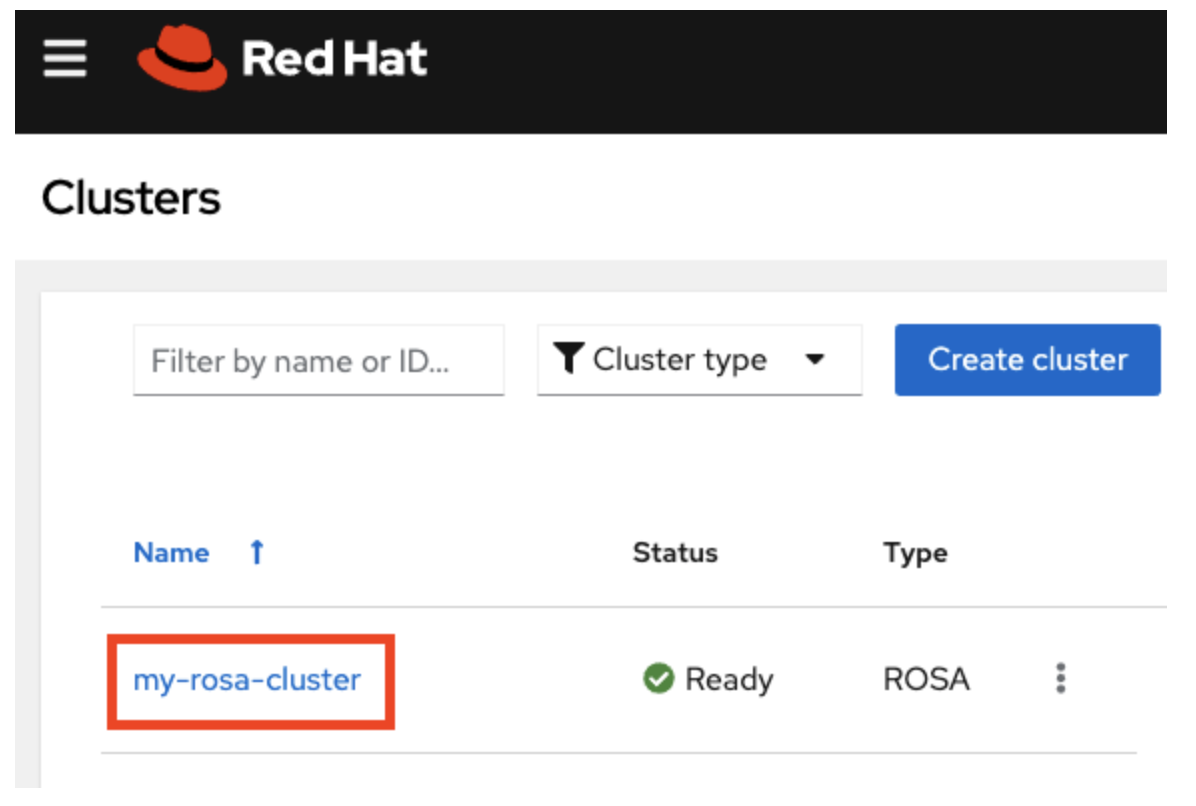
Task: Click the Red Hat wordmark text
Action: [334, 59]
